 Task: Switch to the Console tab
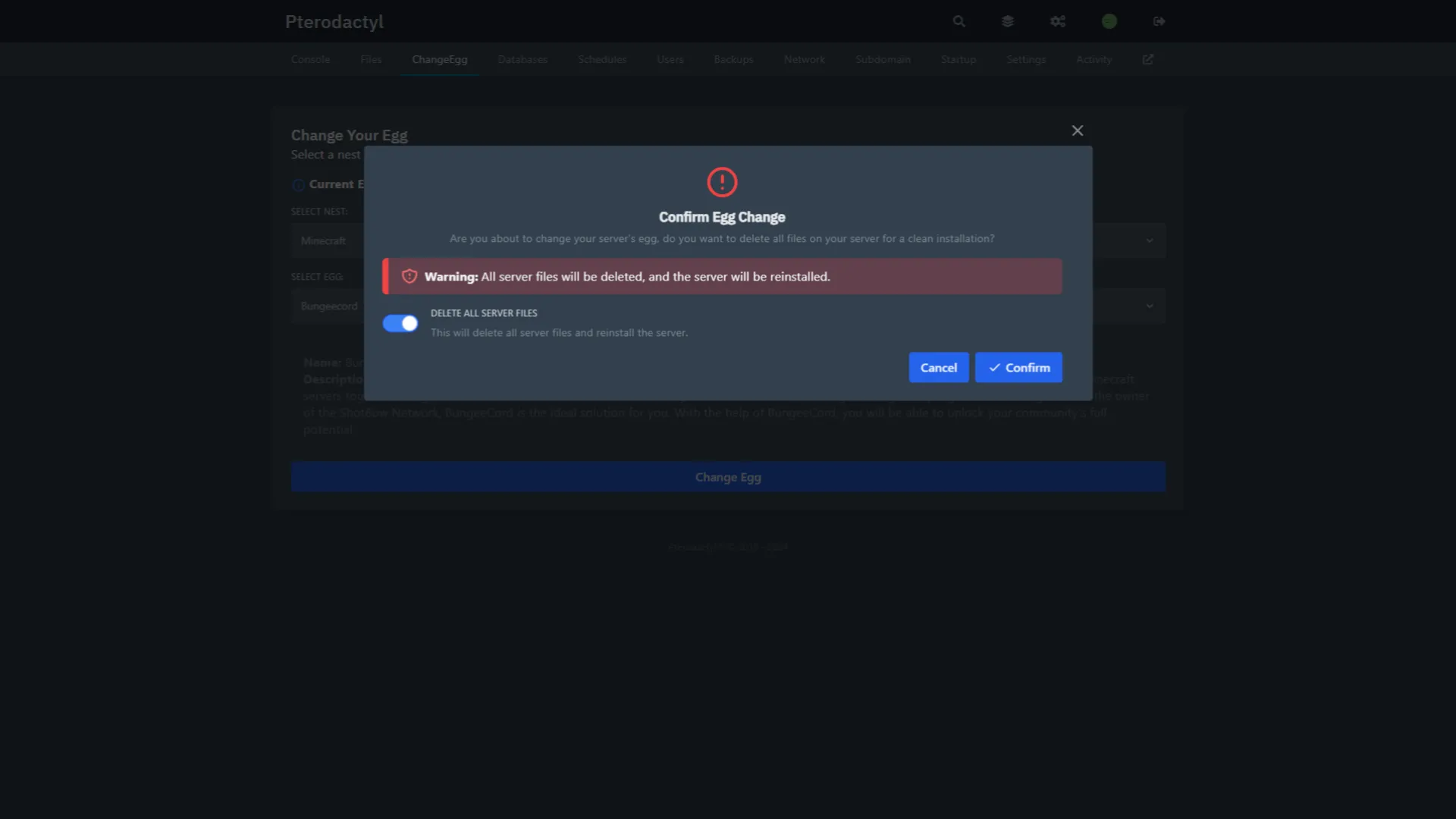[x=310, y=59]
